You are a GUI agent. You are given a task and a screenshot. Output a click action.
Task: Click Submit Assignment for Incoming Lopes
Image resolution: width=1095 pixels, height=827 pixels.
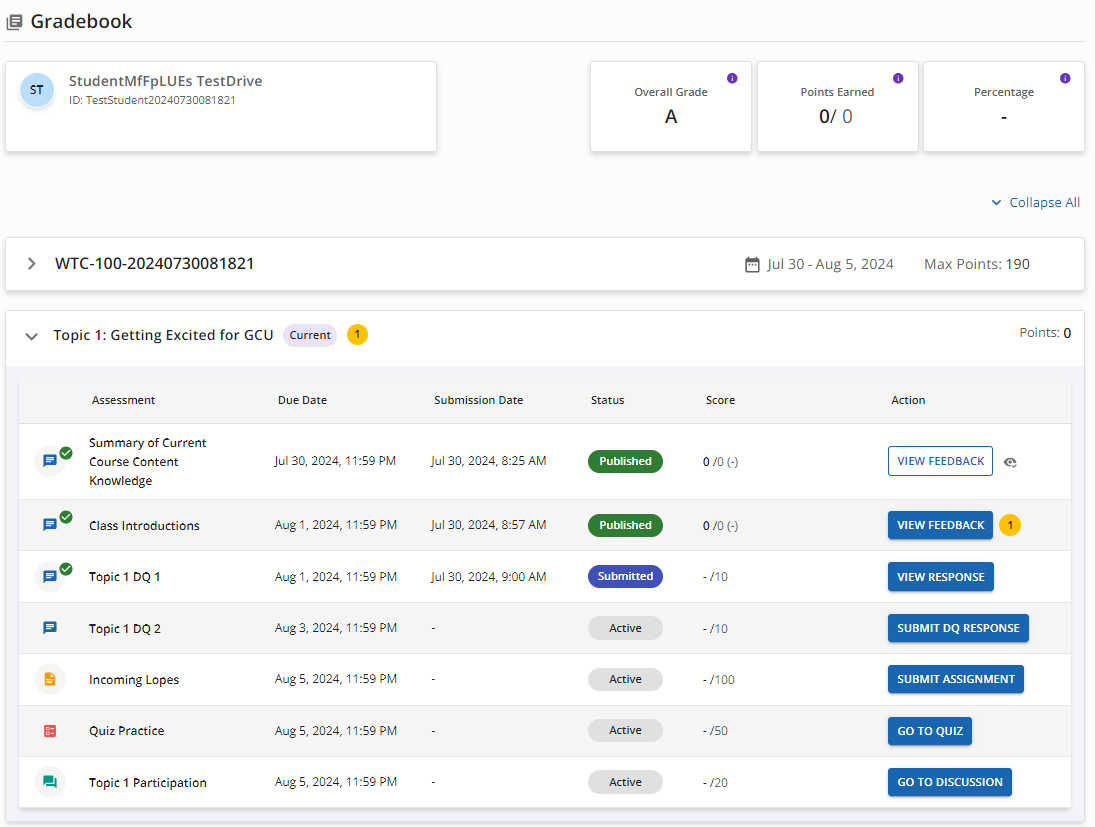(956, 679)
